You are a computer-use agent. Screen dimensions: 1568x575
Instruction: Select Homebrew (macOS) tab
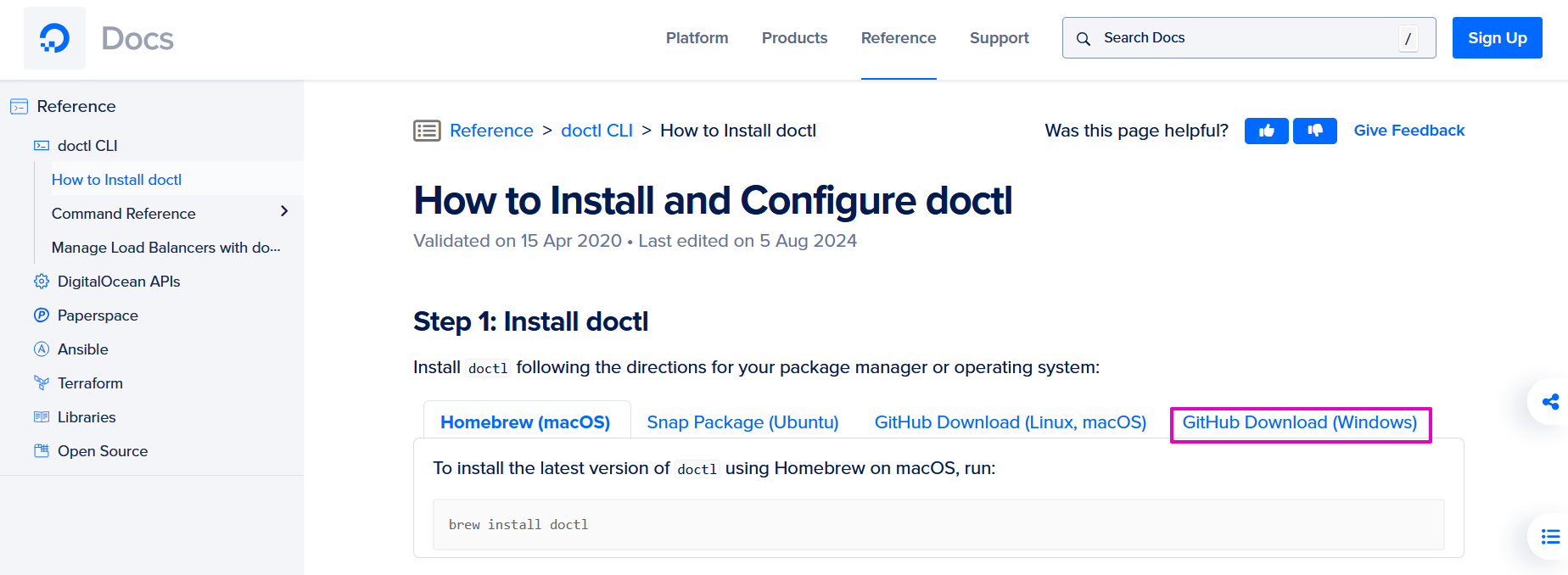(526, 421)
